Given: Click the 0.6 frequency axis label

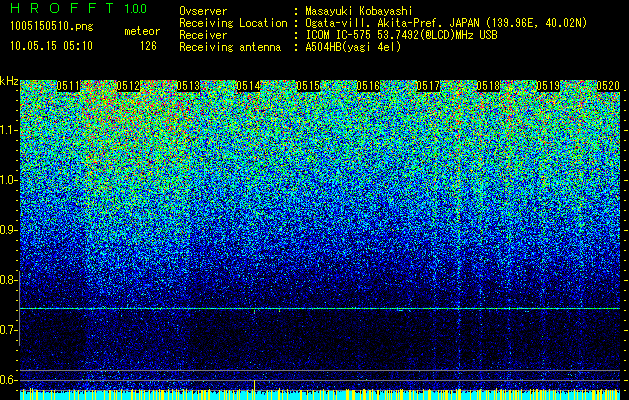Looking at the screenshot, I should click(9, 380).
